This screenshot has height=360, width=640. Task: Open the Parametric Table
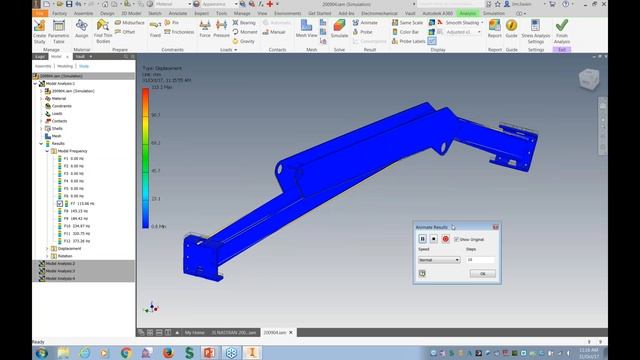click(59, 31)
